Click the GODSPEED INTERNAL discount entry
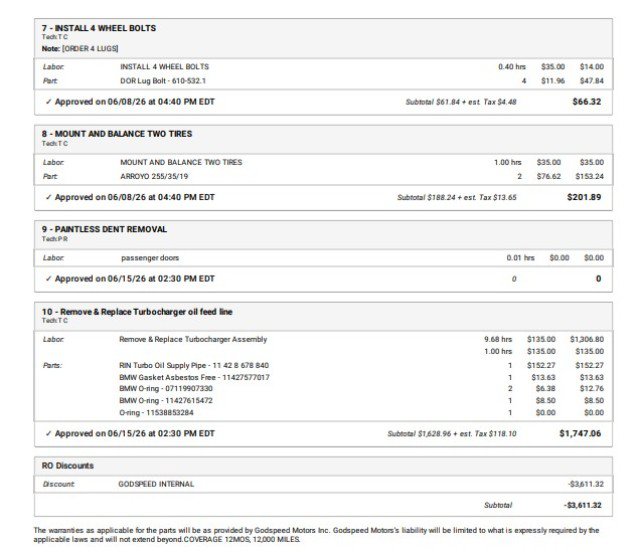The height and width of the screenshot is (552, 640). [x=156, y=484]
